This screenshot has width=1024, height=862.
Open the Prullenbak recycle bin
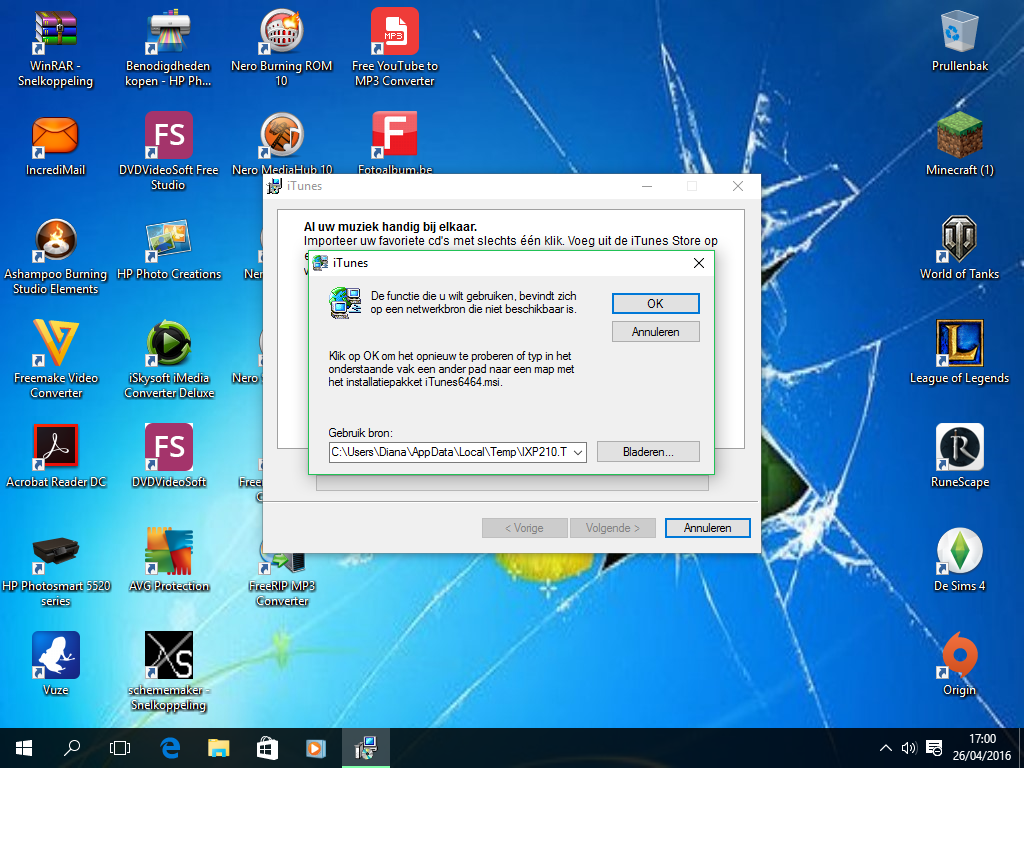tap(959, 40)
